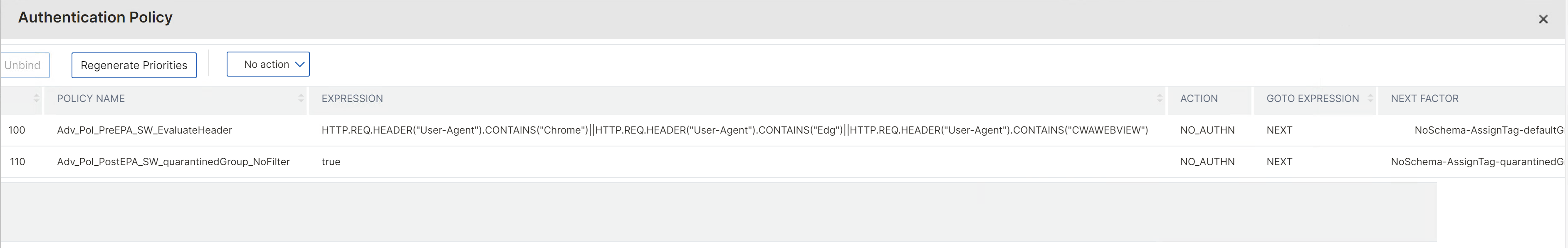Open the NoSchema-AssignTag-defaultG next factor link

(1490, 130)
